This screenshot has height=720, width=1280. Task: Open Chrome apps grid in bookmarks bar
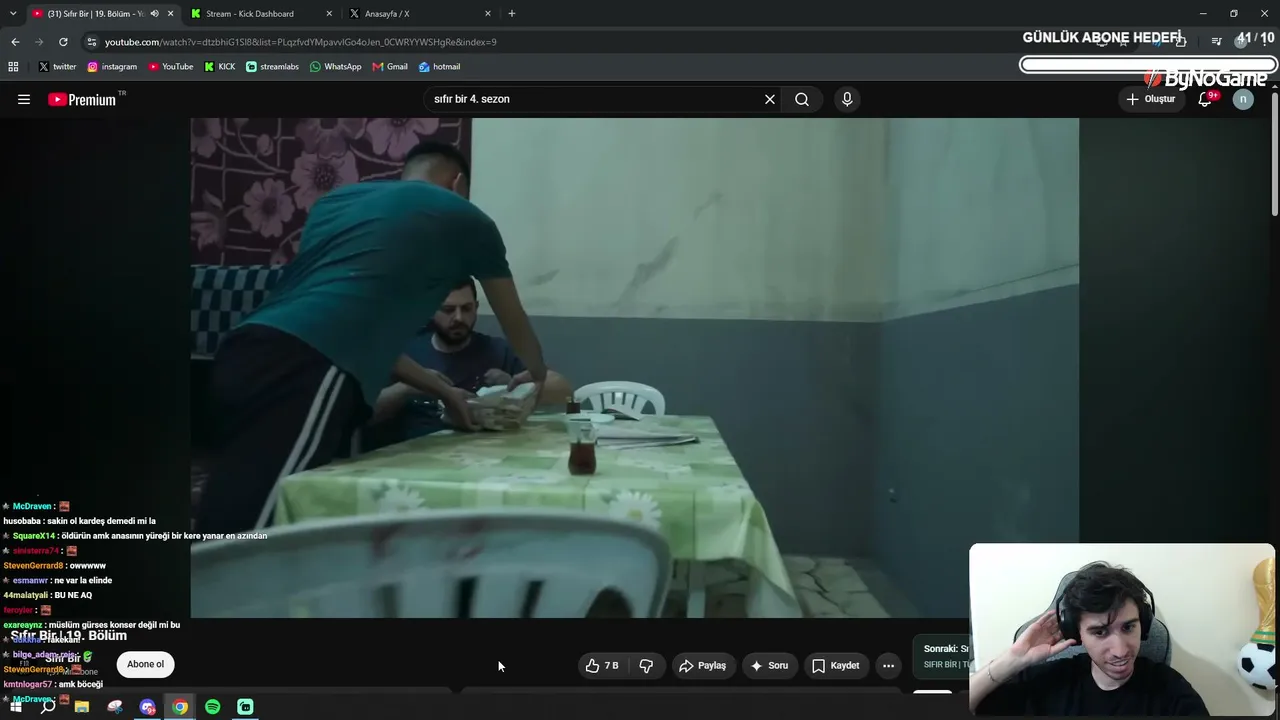point(13,67)
